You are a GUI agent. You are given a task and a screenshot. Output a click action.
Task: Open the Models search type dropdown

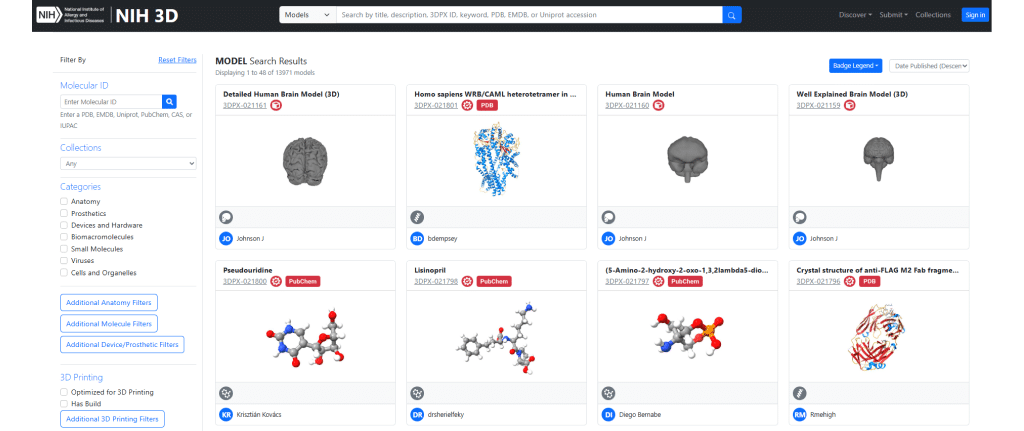pos(308,15)
